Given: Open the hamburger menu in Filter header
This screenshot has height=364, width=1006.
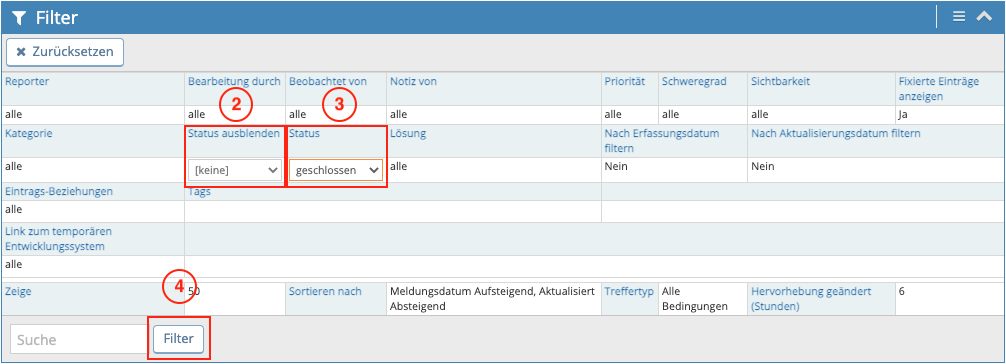Looking at the screenshot, I should [959, 17].
